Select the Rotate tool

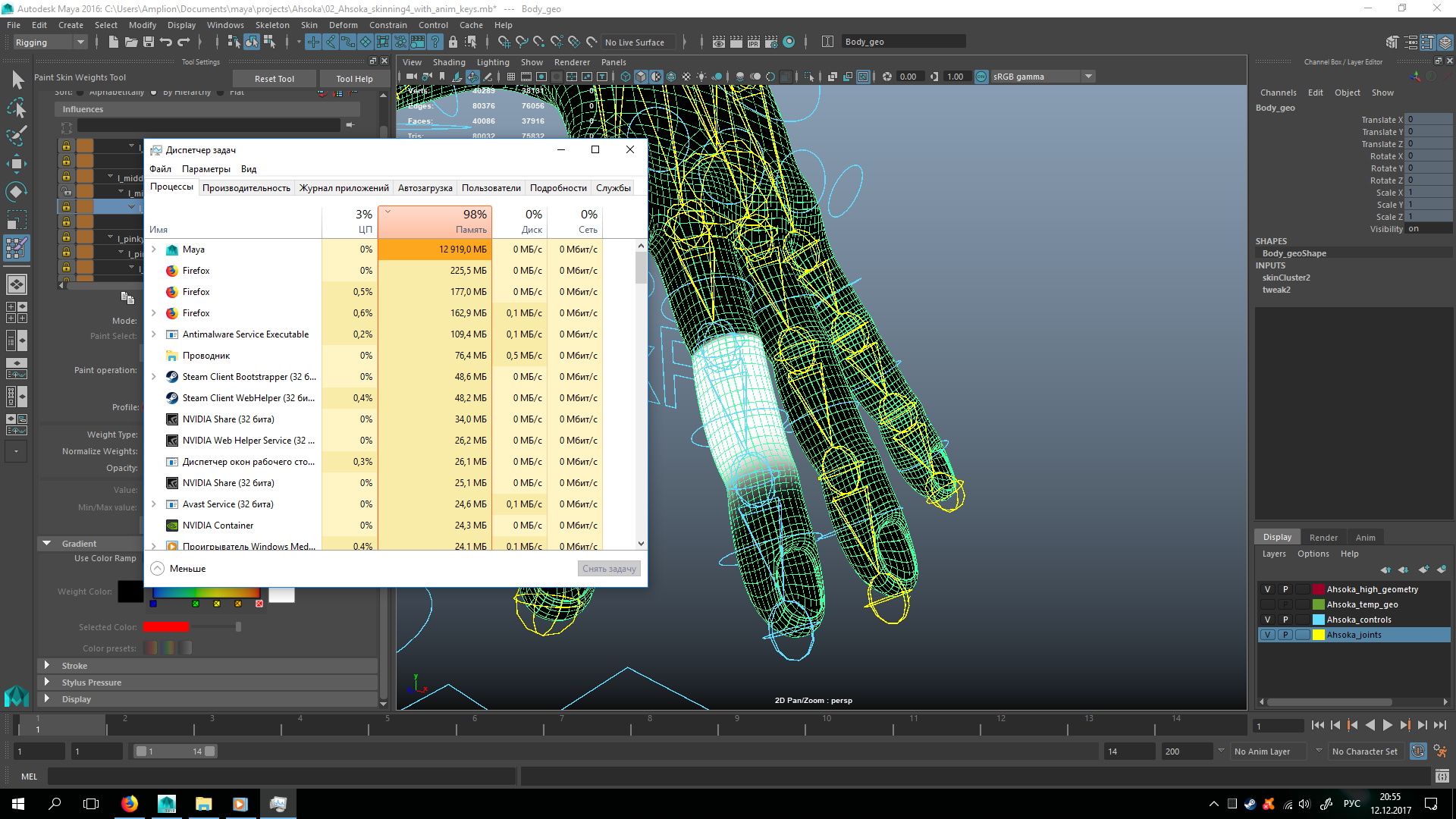[x=16, y=191]
